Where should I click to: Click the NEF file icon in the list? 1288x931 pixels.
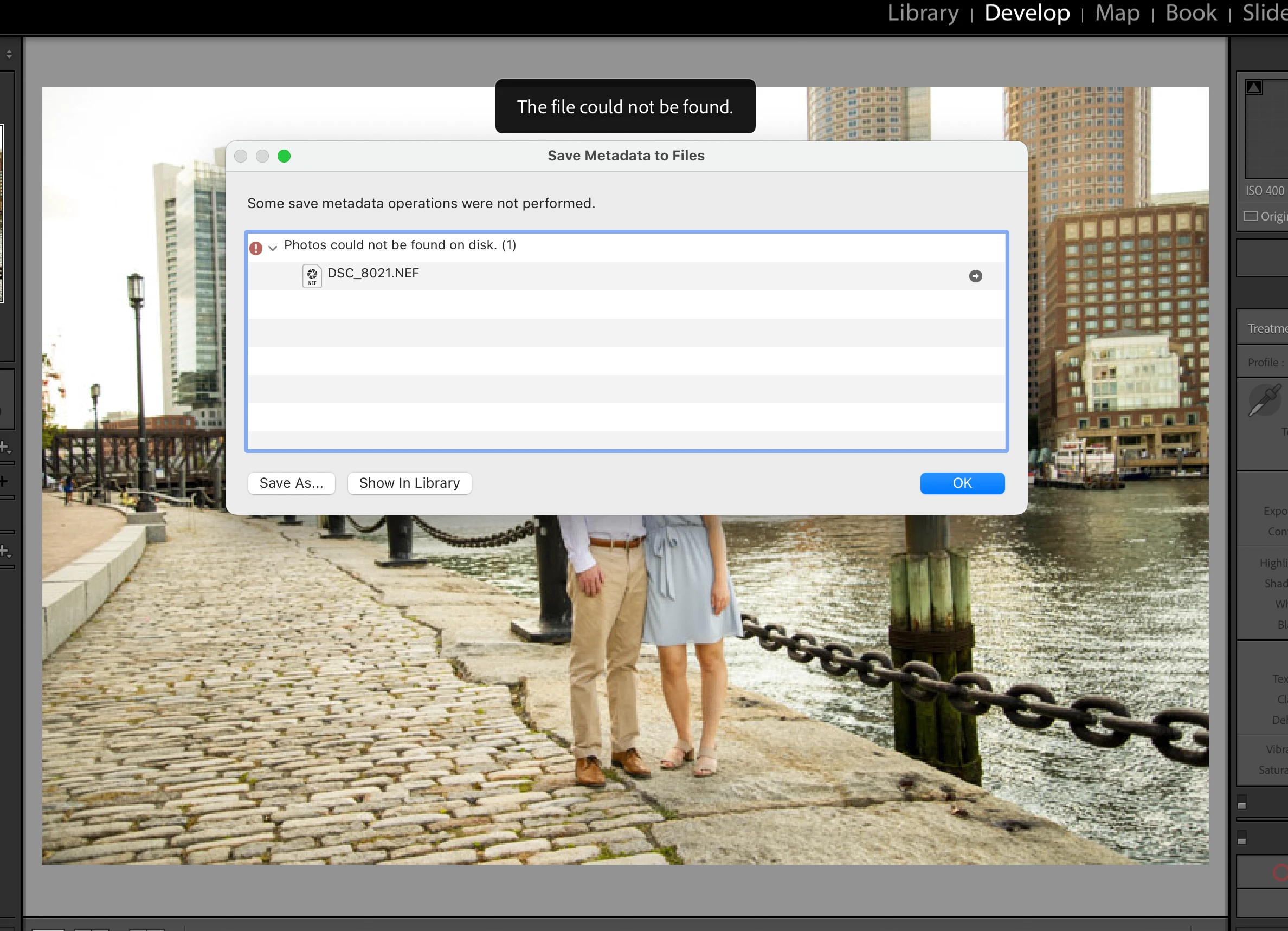pos(312,276)
